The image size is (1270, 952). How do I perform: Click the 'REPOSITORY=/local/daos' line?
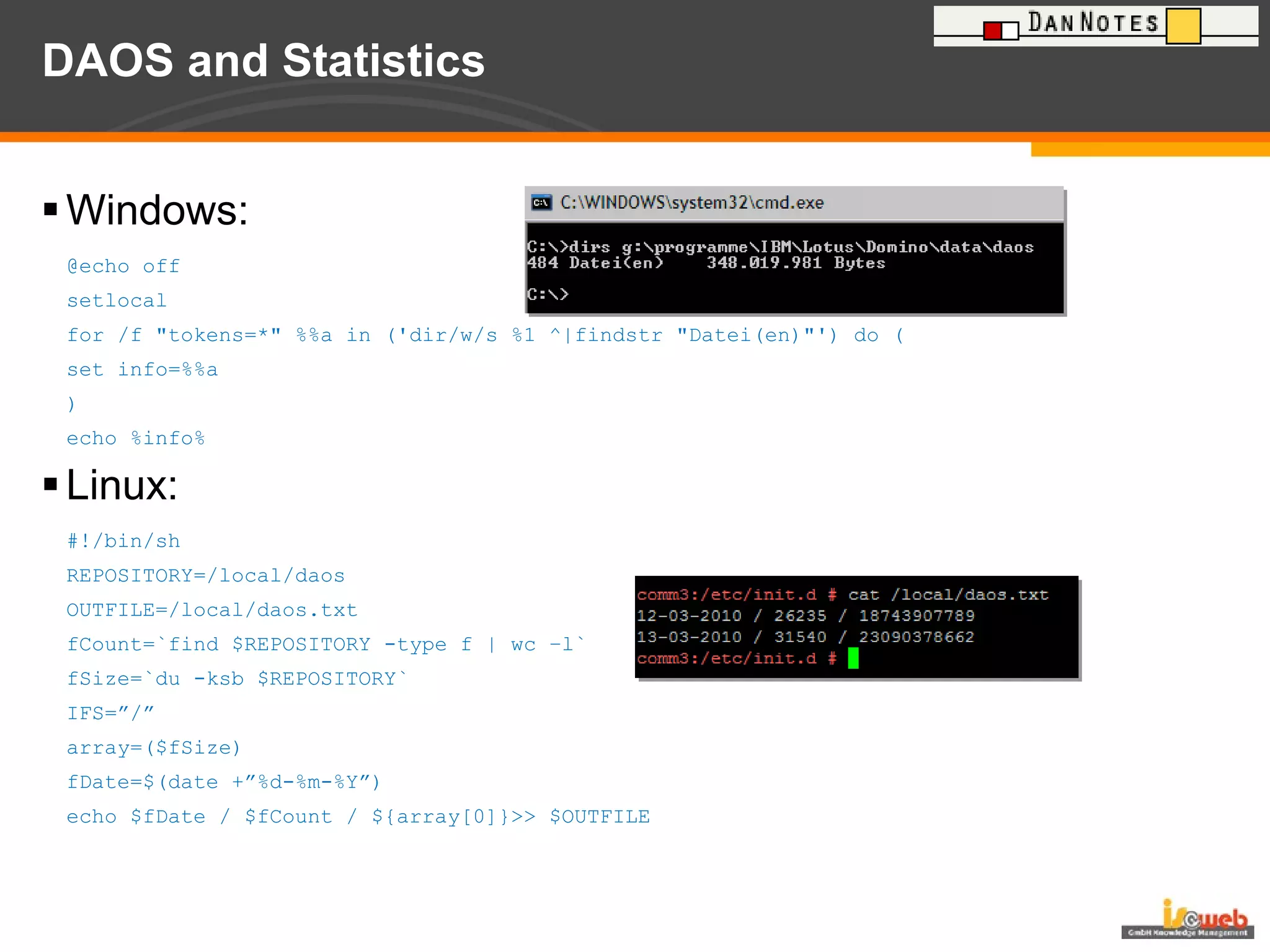(205, 576)
